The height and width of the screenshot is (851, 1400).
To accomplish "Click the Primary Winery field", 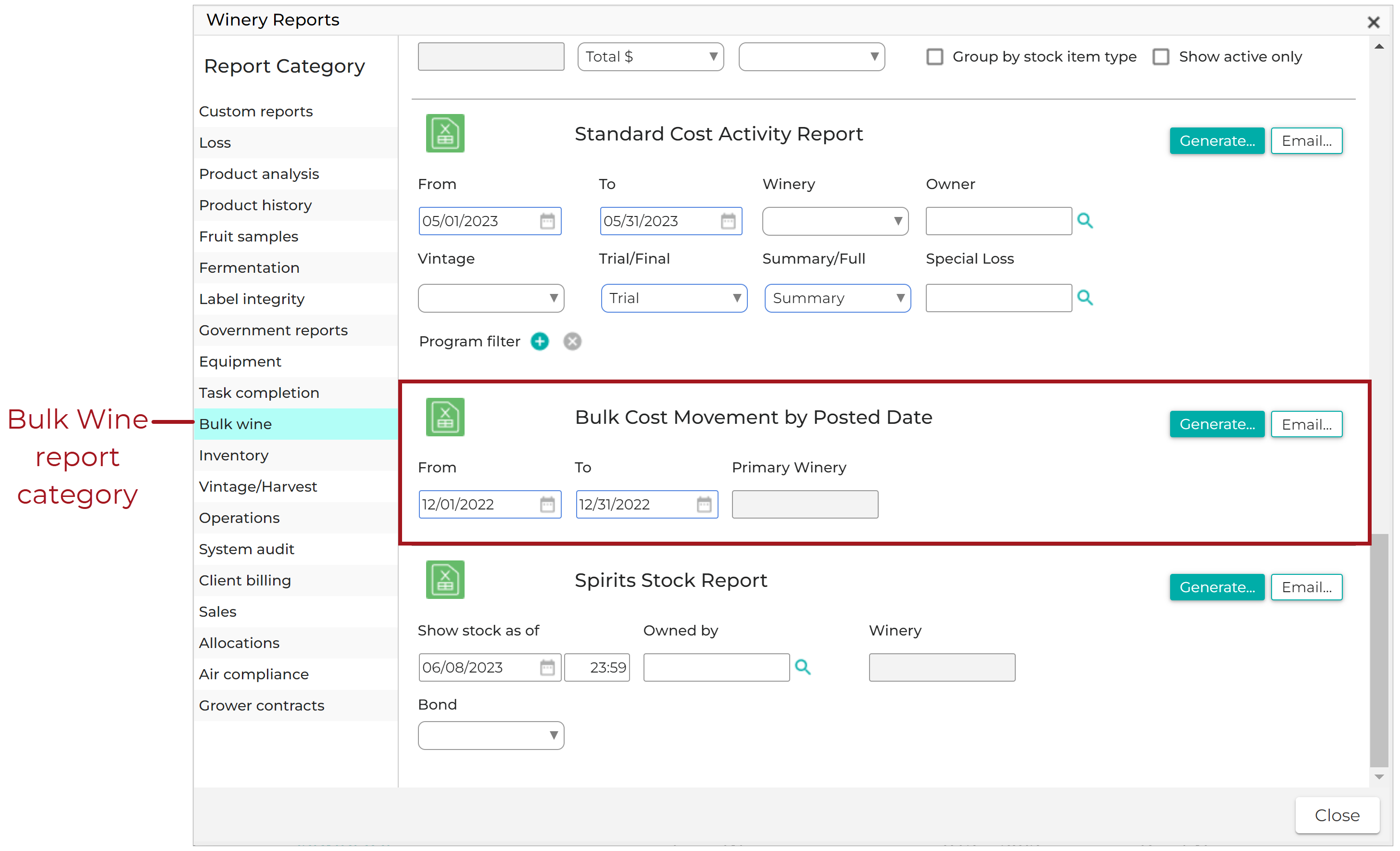I will click(805, 504).
